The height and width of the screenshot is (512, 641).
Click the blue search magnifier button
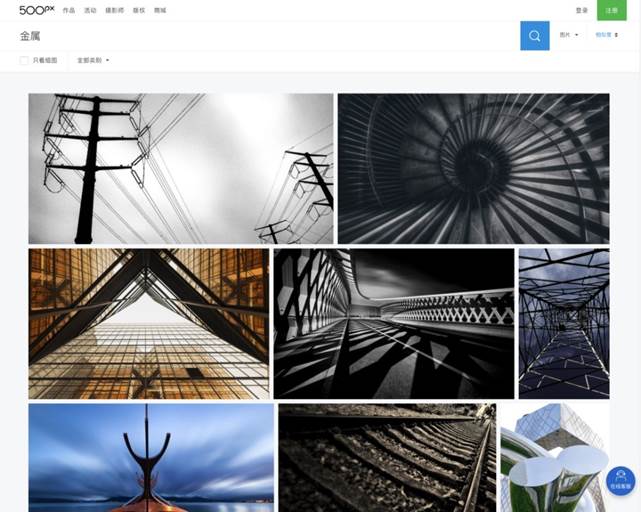tap(534, 36)
